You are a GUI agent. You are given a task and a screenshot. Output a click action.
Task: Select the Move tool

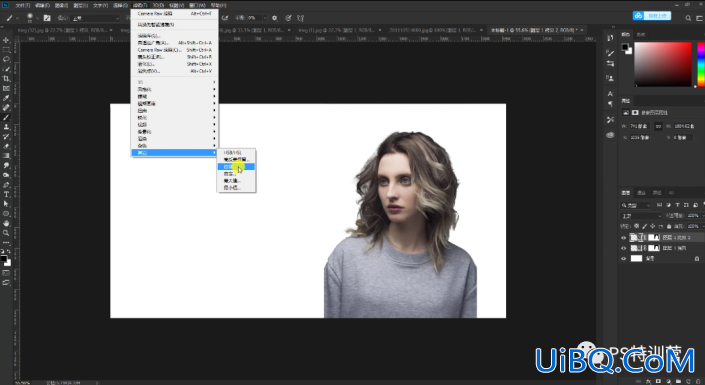[6, 40]
